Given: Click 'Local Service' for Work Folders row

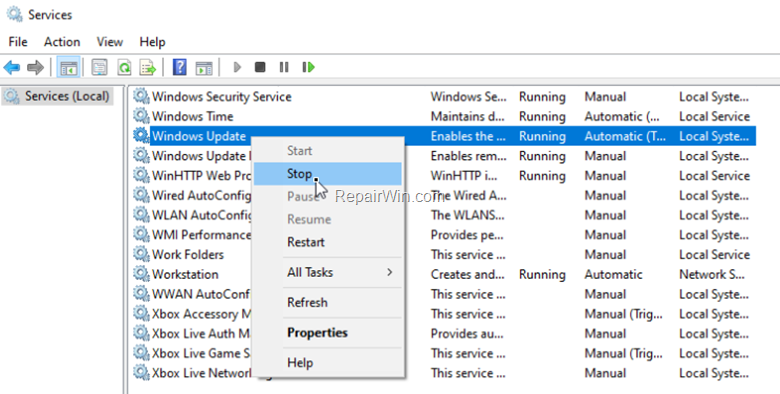Looking at the screenshot, I should point(714,254).
